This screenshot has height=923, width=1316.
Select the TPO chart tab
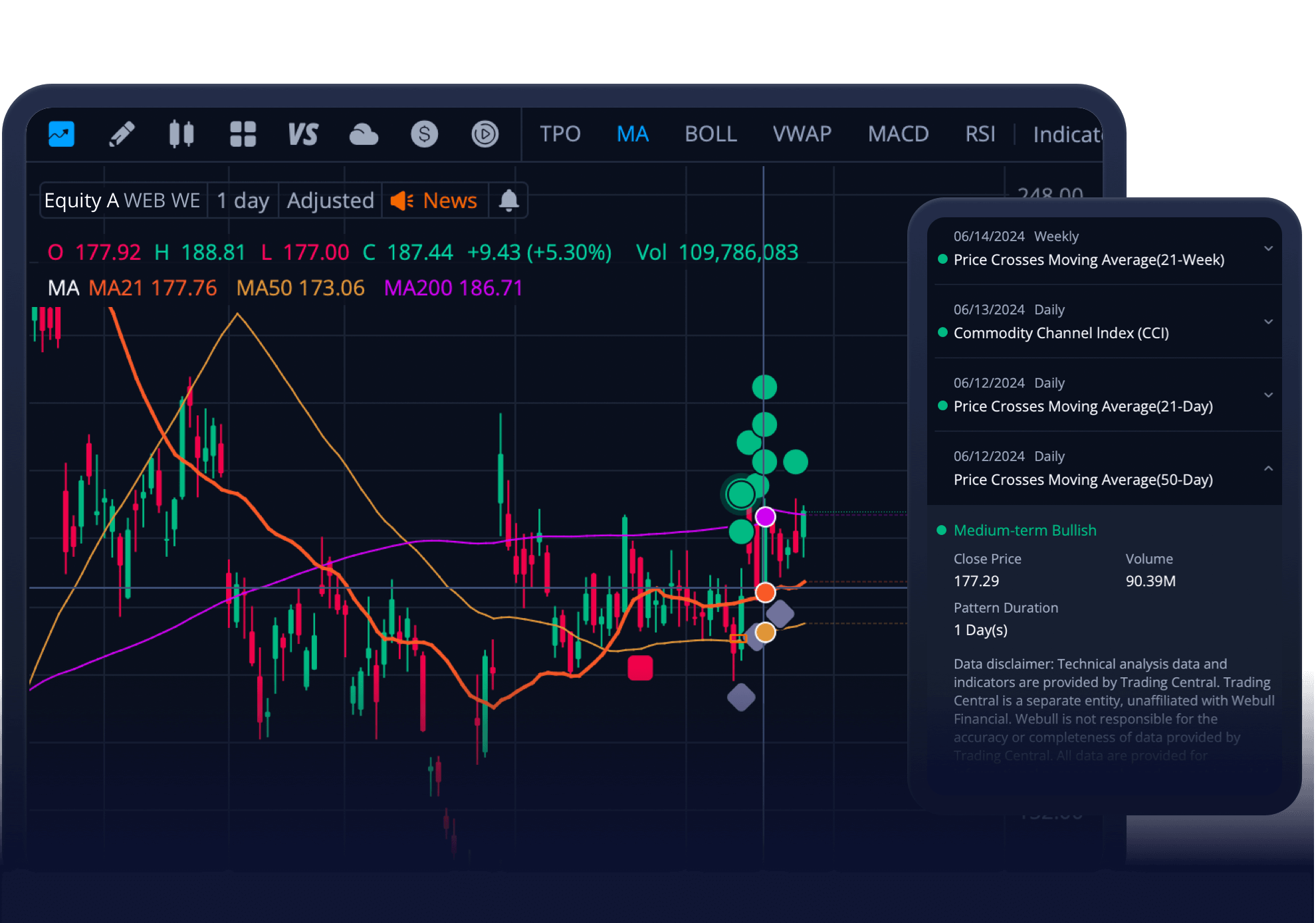click(560, 134)
